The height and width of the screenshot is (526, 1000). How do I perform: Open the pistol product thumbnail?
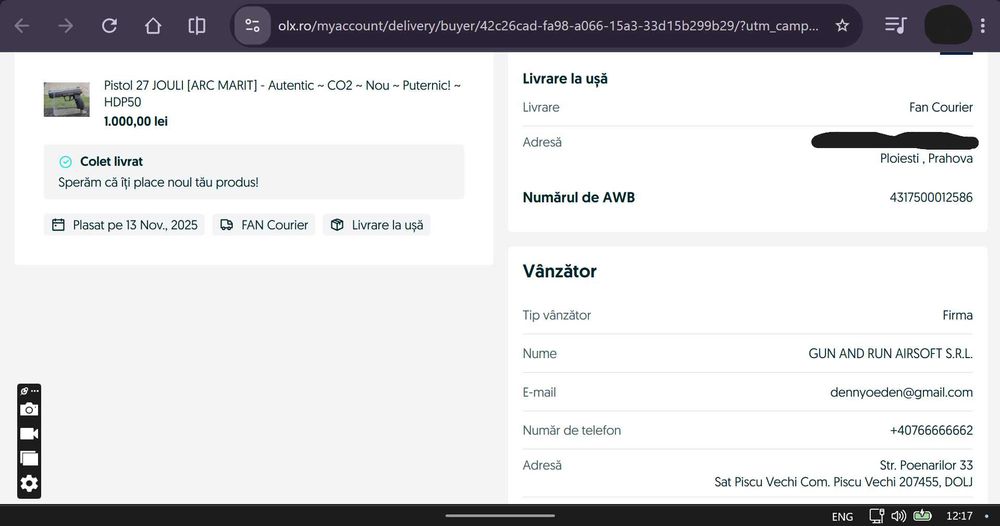[66, 100]
